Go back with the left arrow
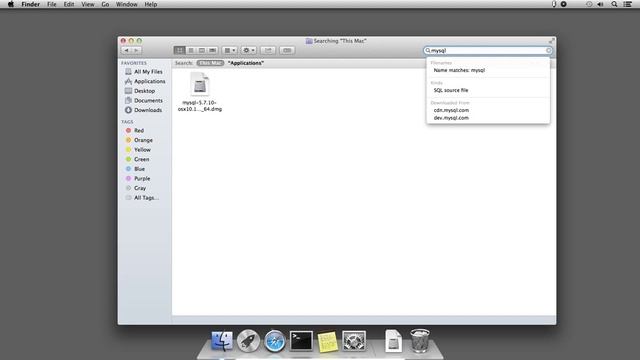 pyautogui.click(x=127, y=50)
